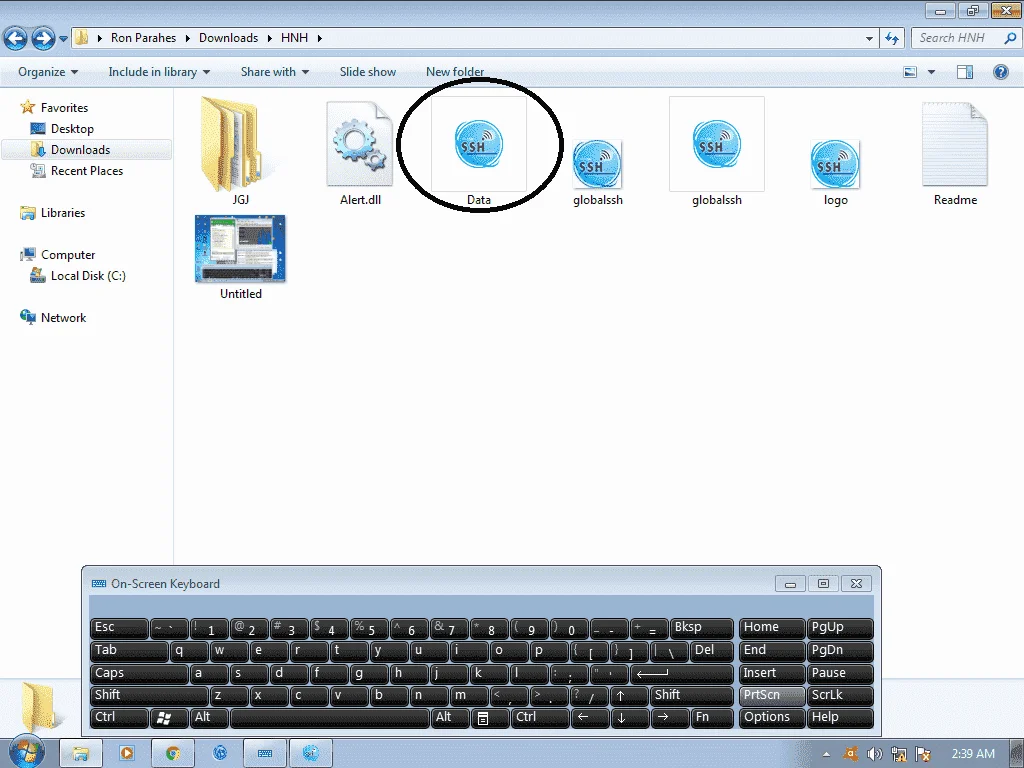Select Recent Places in navigation pane
The width and height of the screenshot is (1024, 768).
(87, 170)
